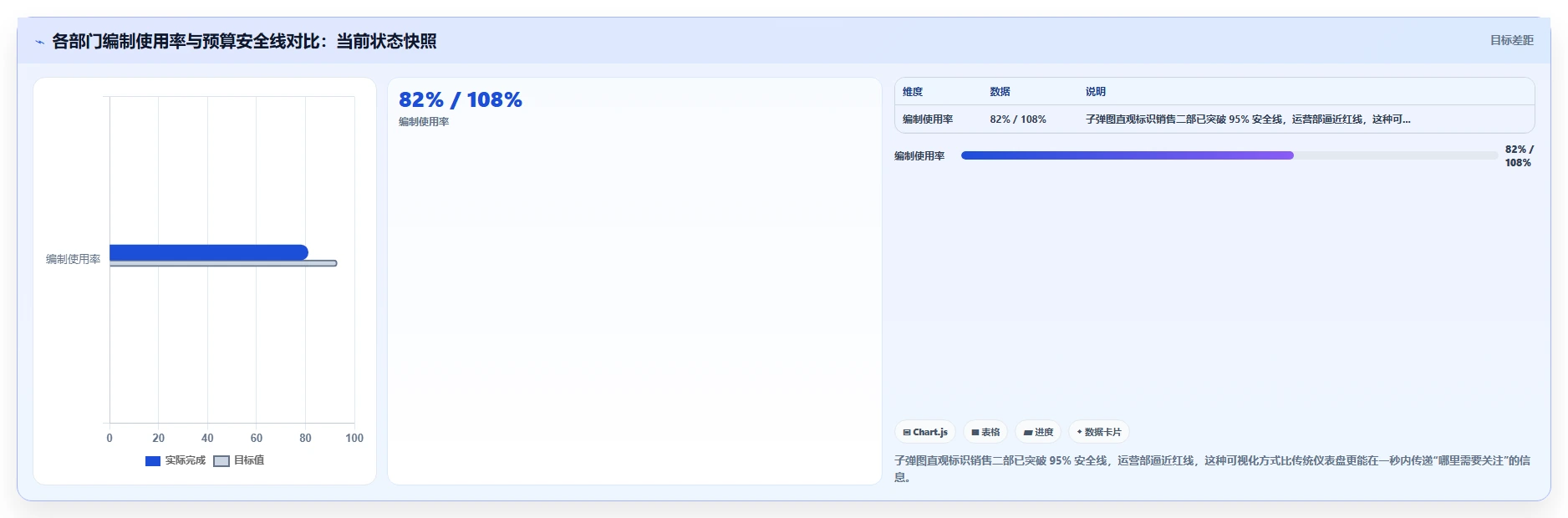Click the blue 实际完成 bar in the chart
Screen dimensions: 1568x518
(x=209, y=252)
